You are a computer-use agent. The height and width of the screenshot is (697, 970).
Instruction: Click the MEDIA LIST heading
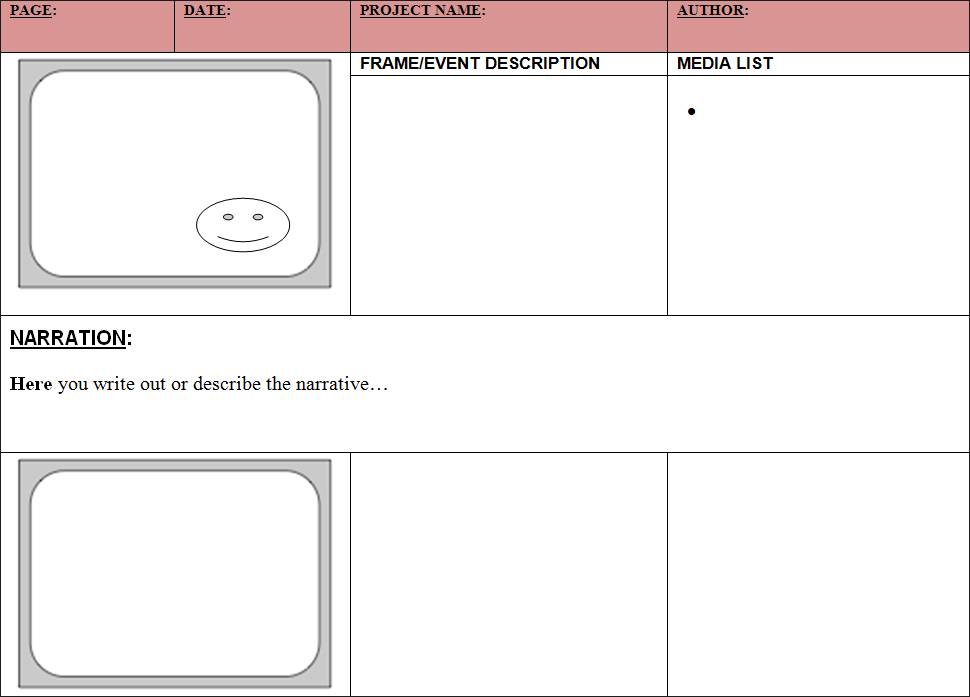(725, 64)
